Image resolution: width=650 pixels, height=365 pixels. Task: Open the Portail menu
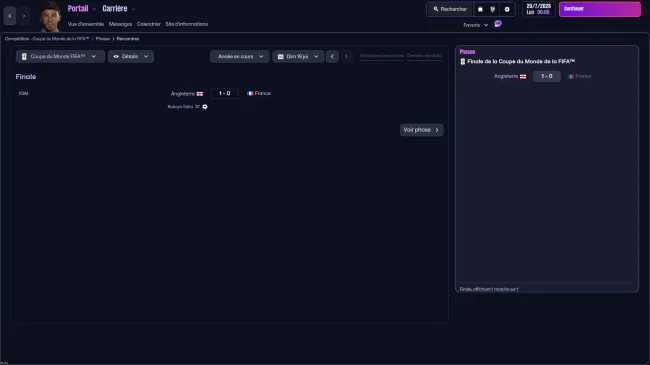(x=78, y=9)
